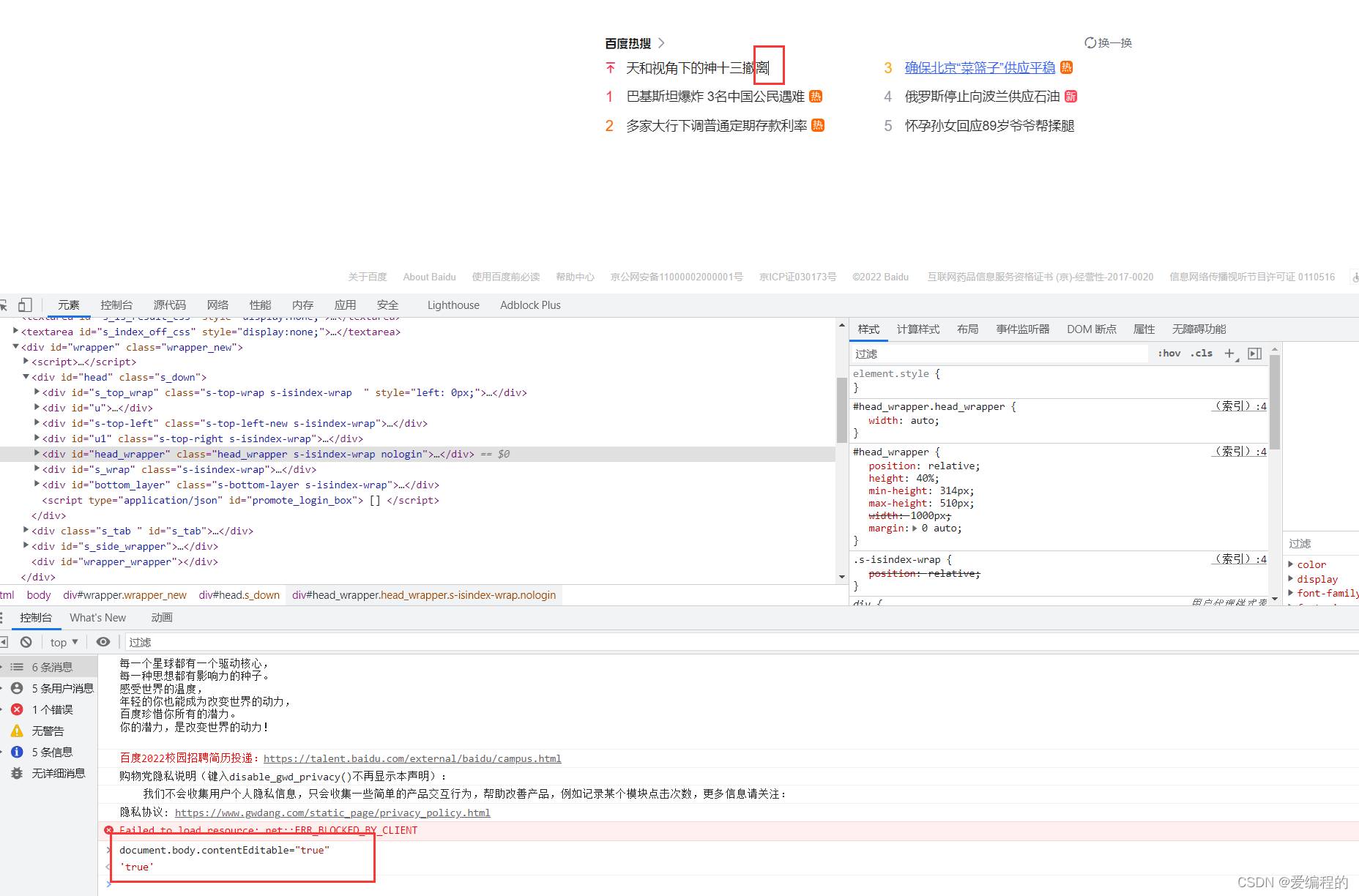
Task: Click the 确保北京"菜篮子"供应平稳 hot search link
Action: point(980,67)
